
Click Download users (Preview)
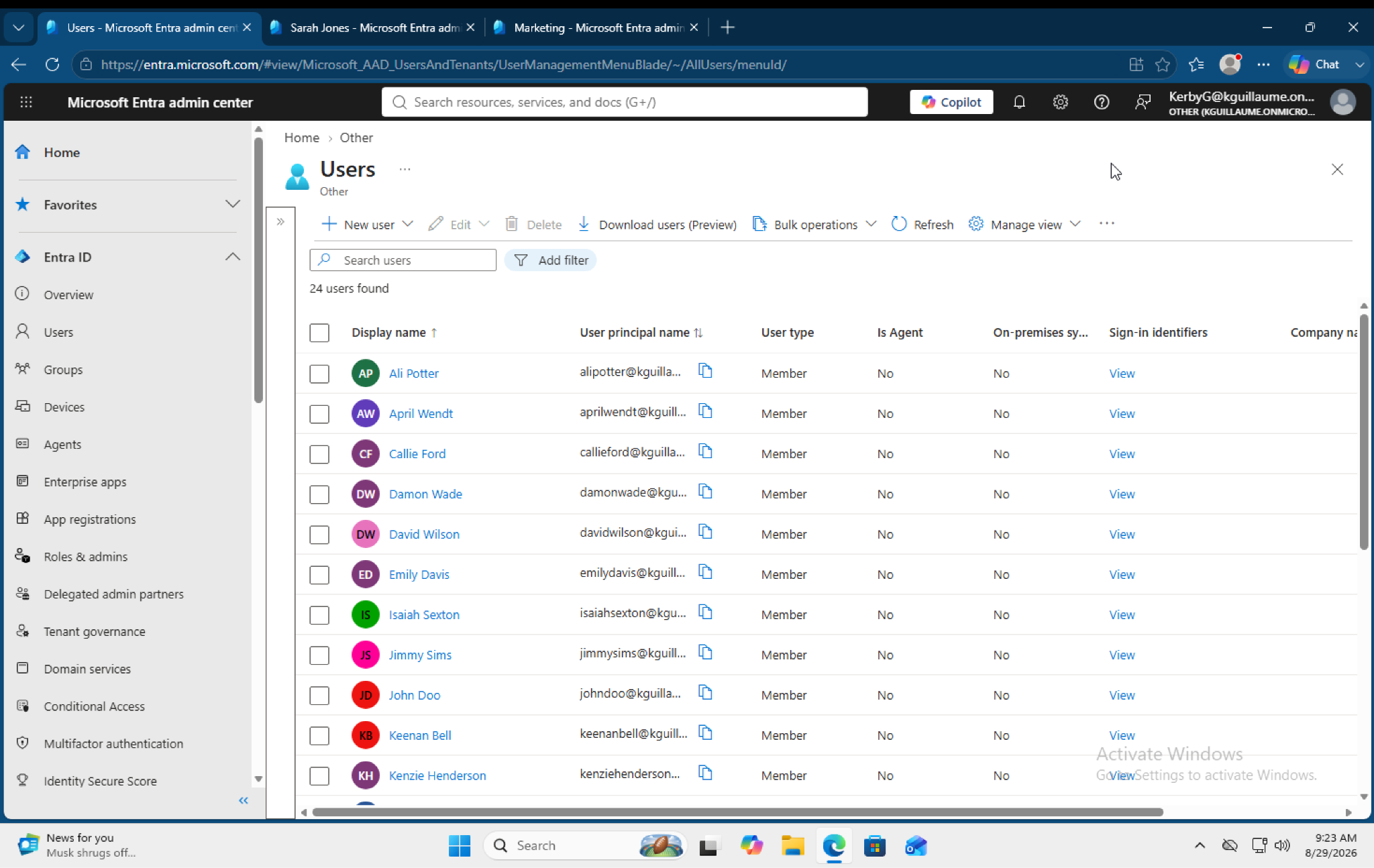point(657,224)
